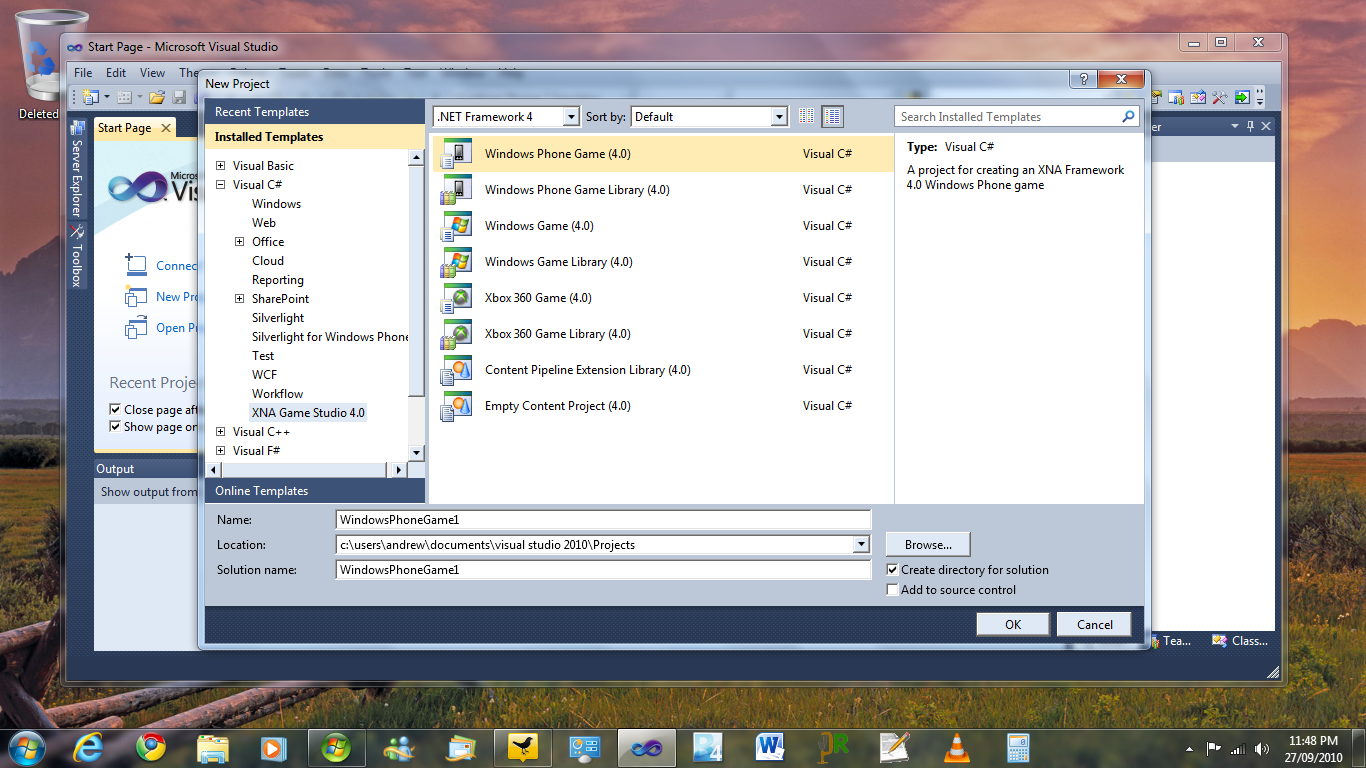Screen dimensions: 1366x768
Task: Open Microsoft Word from the taskbar
Action: [x=771, y=747]
